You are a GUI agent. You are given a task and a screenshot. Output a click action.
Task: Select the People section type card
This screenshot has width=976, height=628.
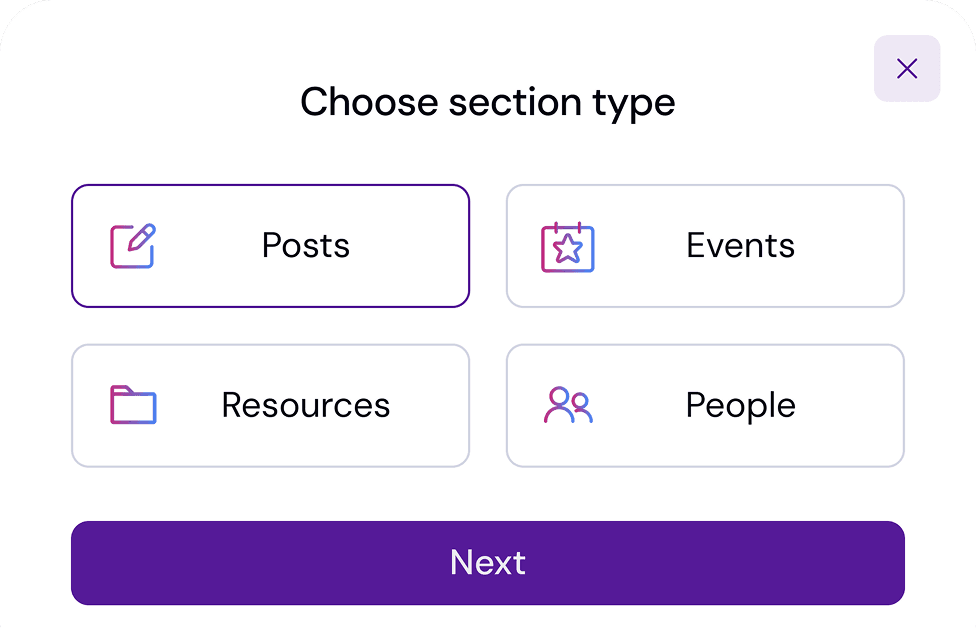[x=705, y=406]
